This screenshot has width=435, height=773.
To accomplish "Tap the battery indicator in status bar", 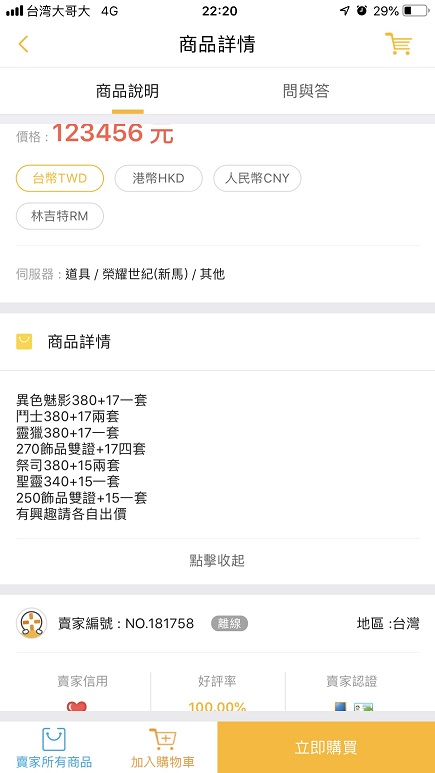I will (x=415, y=11).
